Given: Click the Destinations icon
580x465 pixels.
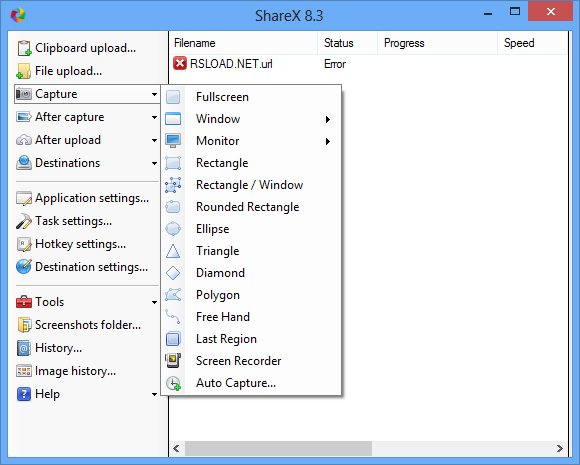Looking at the screenshot, I should tap(24, 163).
